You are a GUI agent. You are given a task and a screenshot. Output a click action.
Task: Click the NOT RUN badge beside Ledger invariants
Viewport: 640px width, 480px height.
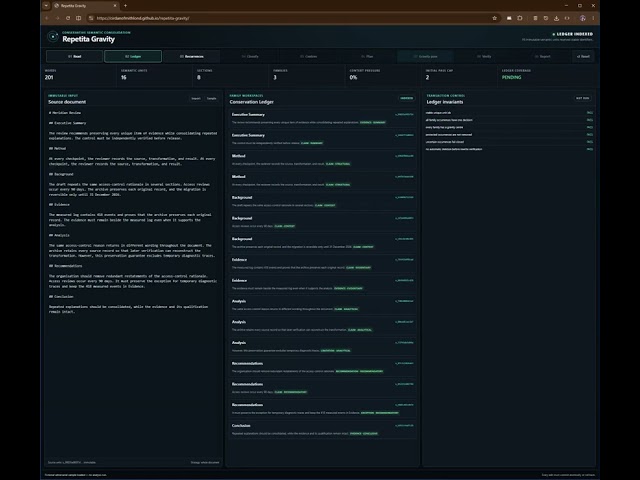582,98
